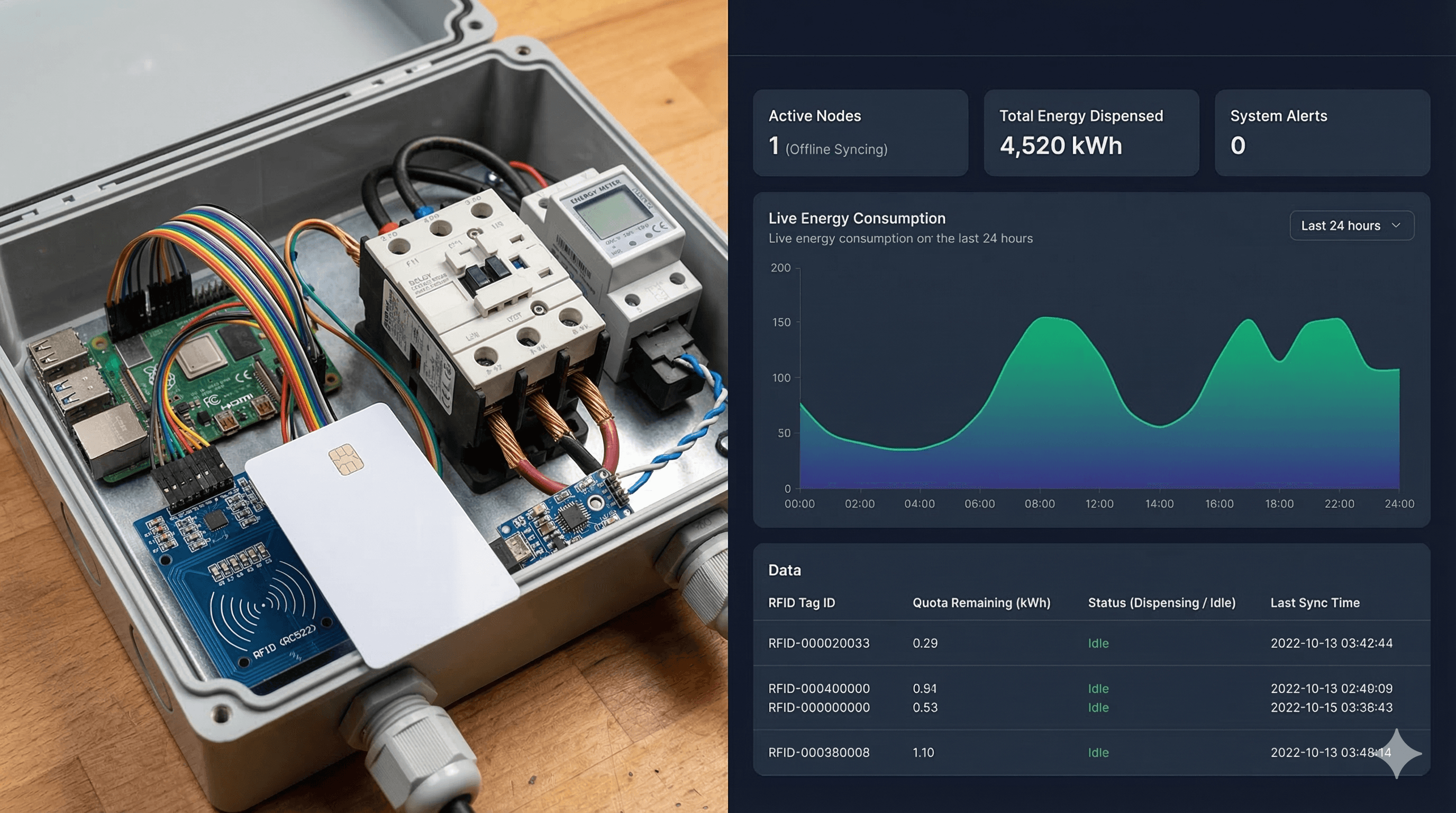This screenshot has width=1456, height=813.
Task: Select the Active Nodes stat card
Action: pyautogui.click(x=860, y=132)
